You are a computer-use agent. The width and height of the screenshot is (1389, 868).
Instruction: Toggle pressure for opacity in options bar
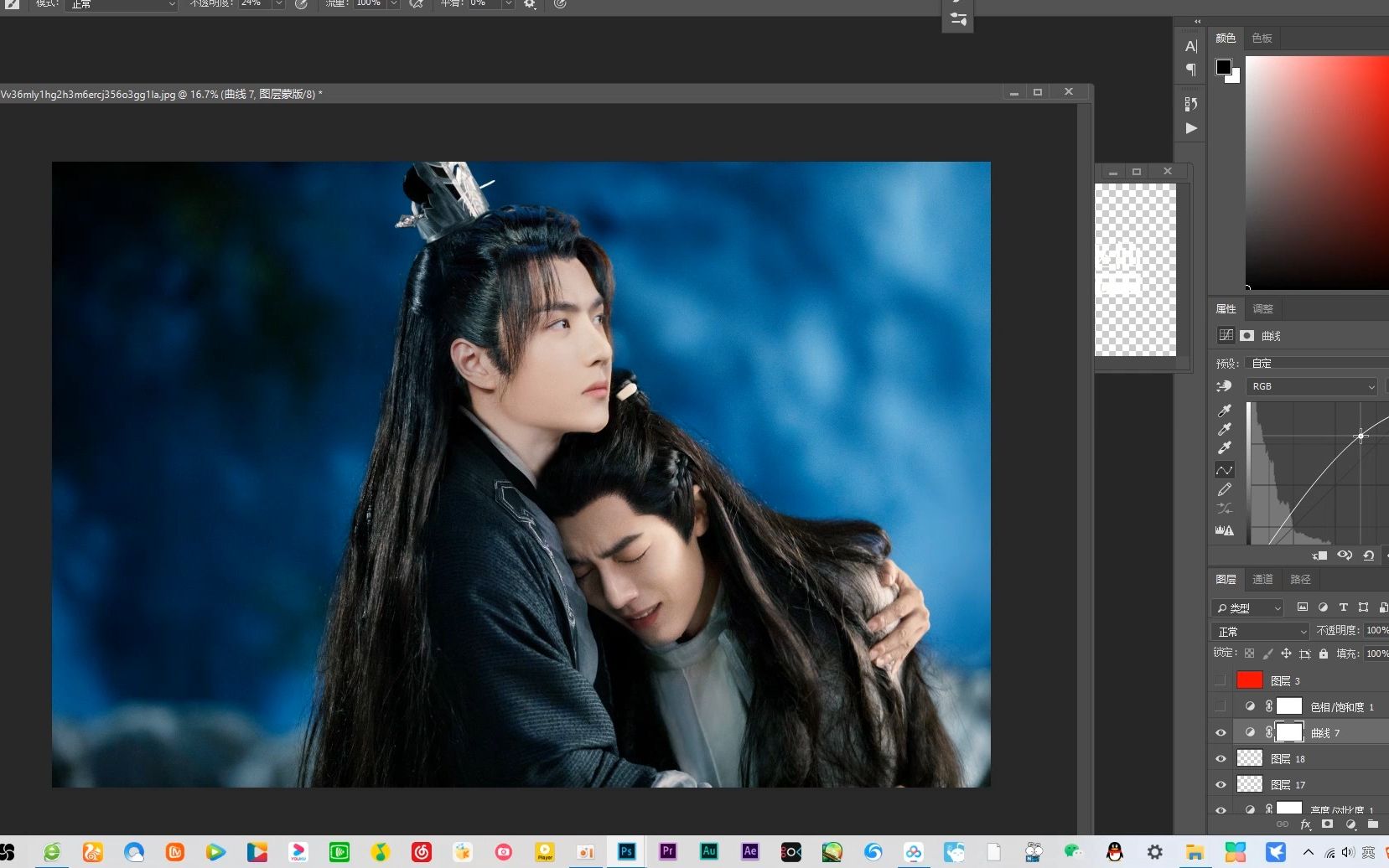click(301, 4)
